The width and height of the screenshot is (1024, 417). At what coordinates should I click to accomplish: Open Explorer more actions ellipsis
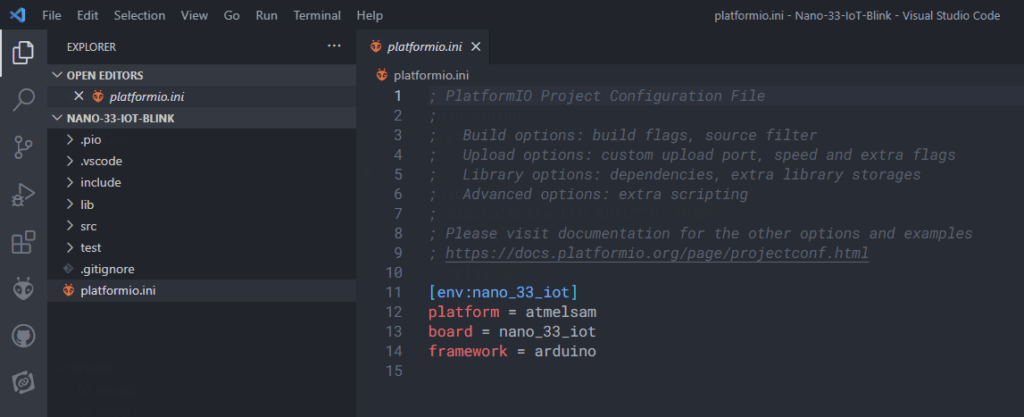(x=334, y=46)
